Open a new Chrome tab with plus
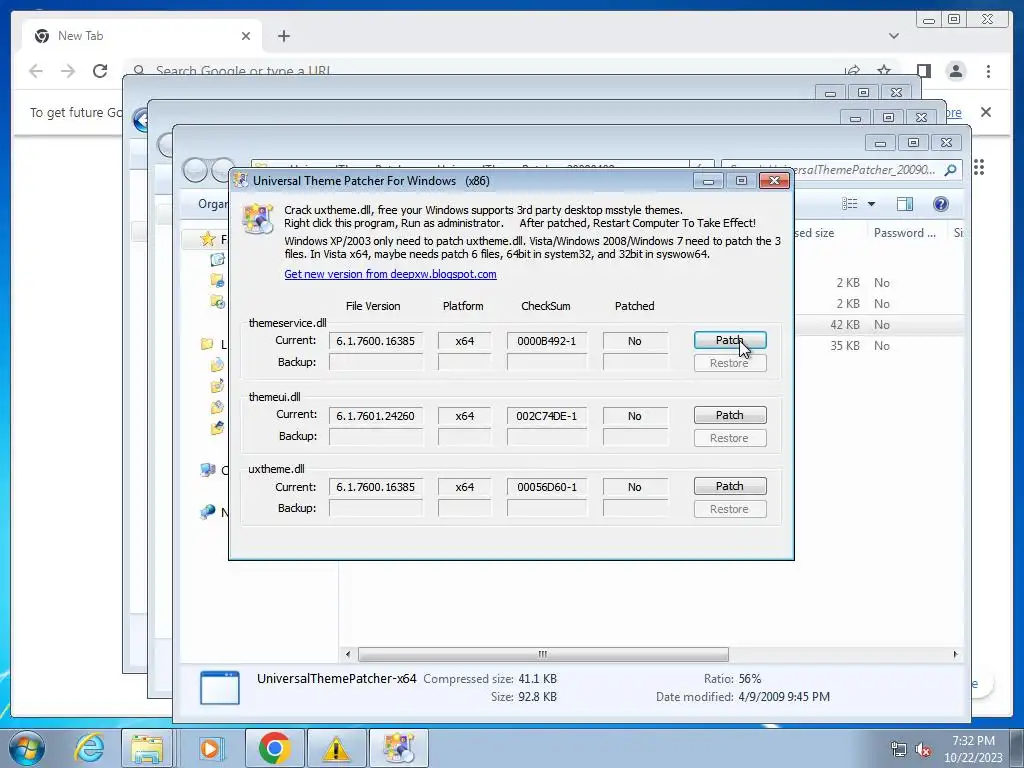Viewport: 1024px width, 768px height. 283,36
